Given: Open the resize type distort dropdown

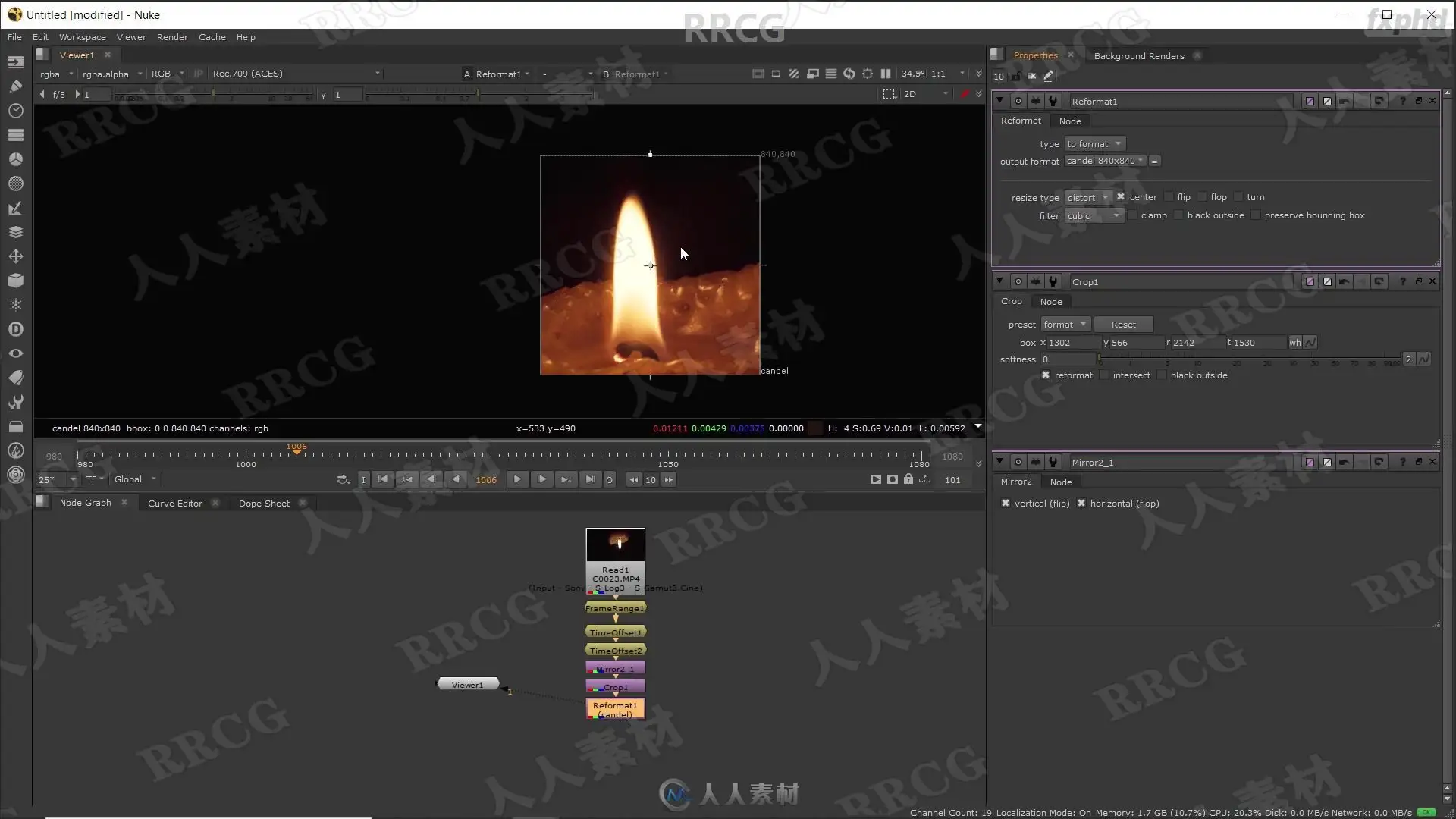Looking at the screenshot, I should pyautogui.click(x=1088, y=197).
